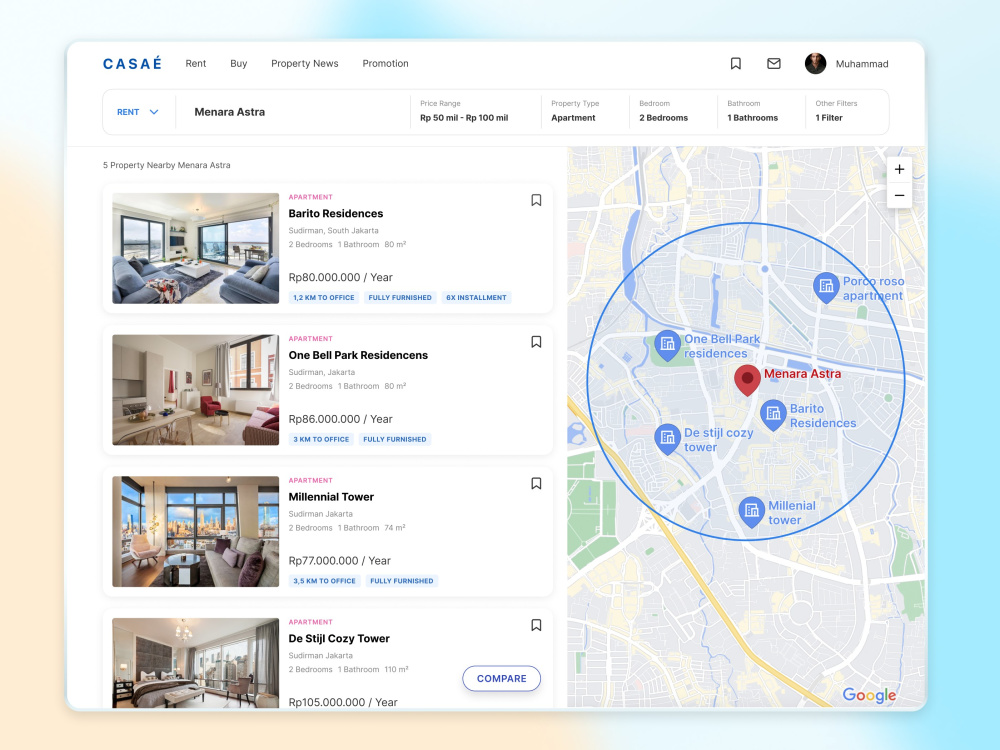The image size is (1000, 750).
Task: Click the COMPARE button
Action: (x=501, y=679)
